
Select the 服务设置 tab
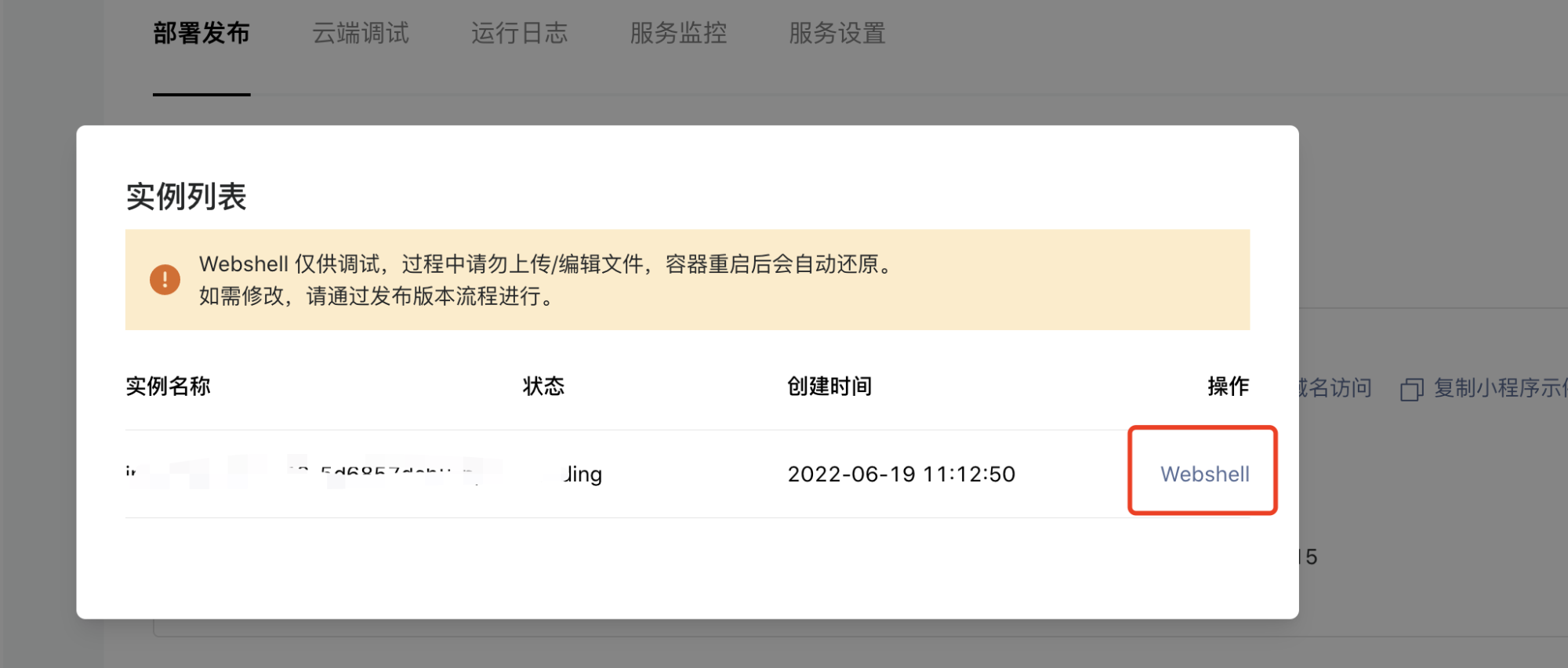coord(837,33)
